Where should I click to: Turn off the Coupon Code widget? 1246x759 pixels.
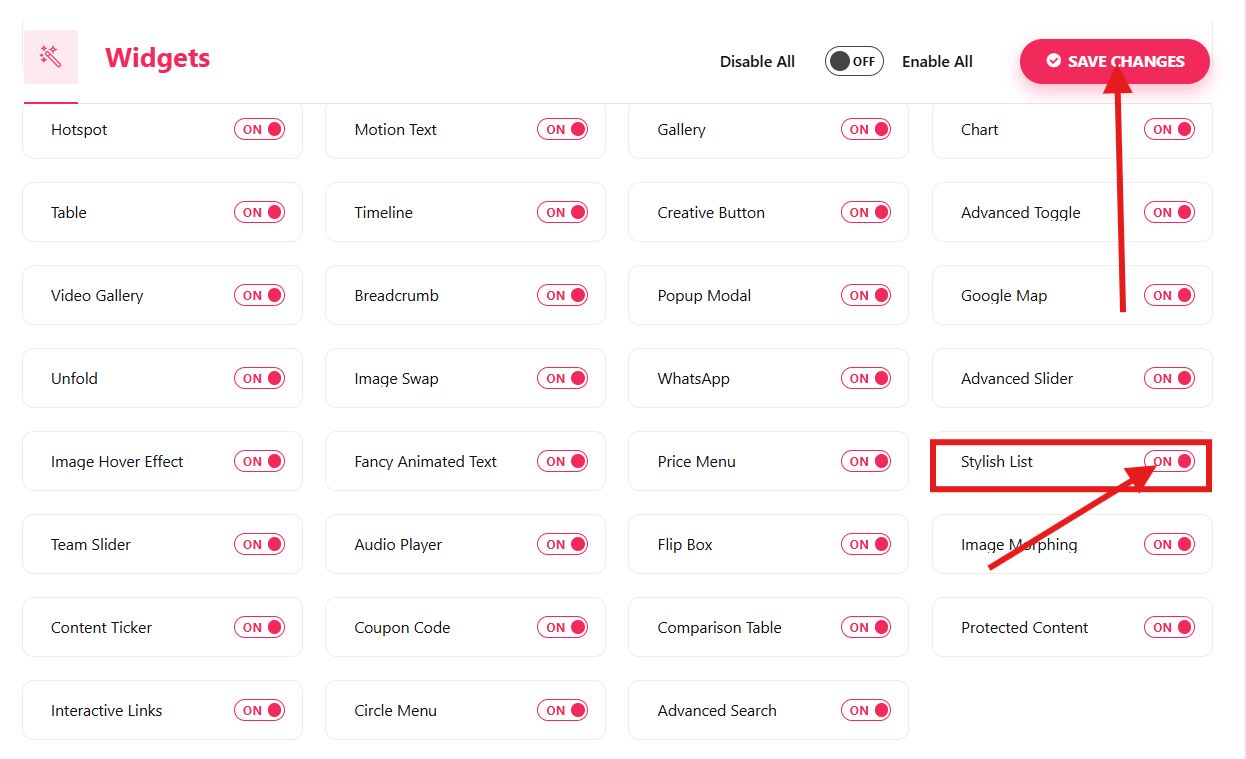(x=563, y=627)
